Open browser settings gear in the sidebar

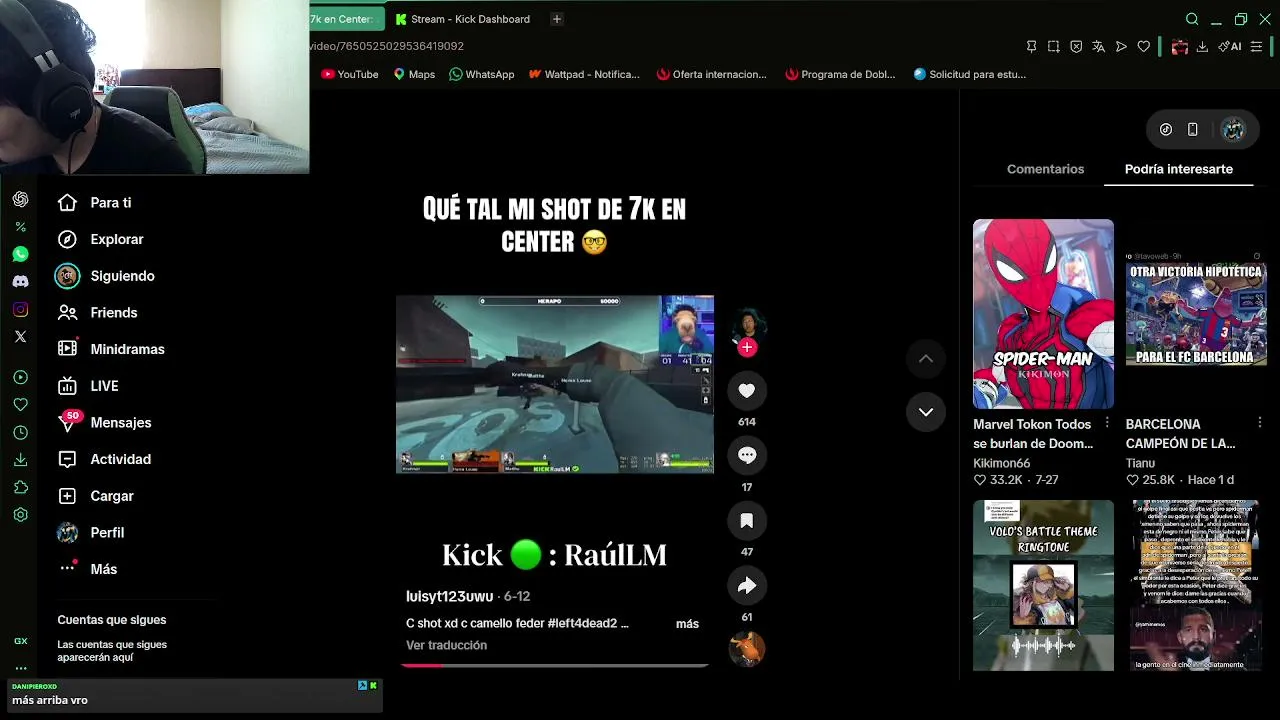click(20, 515)
